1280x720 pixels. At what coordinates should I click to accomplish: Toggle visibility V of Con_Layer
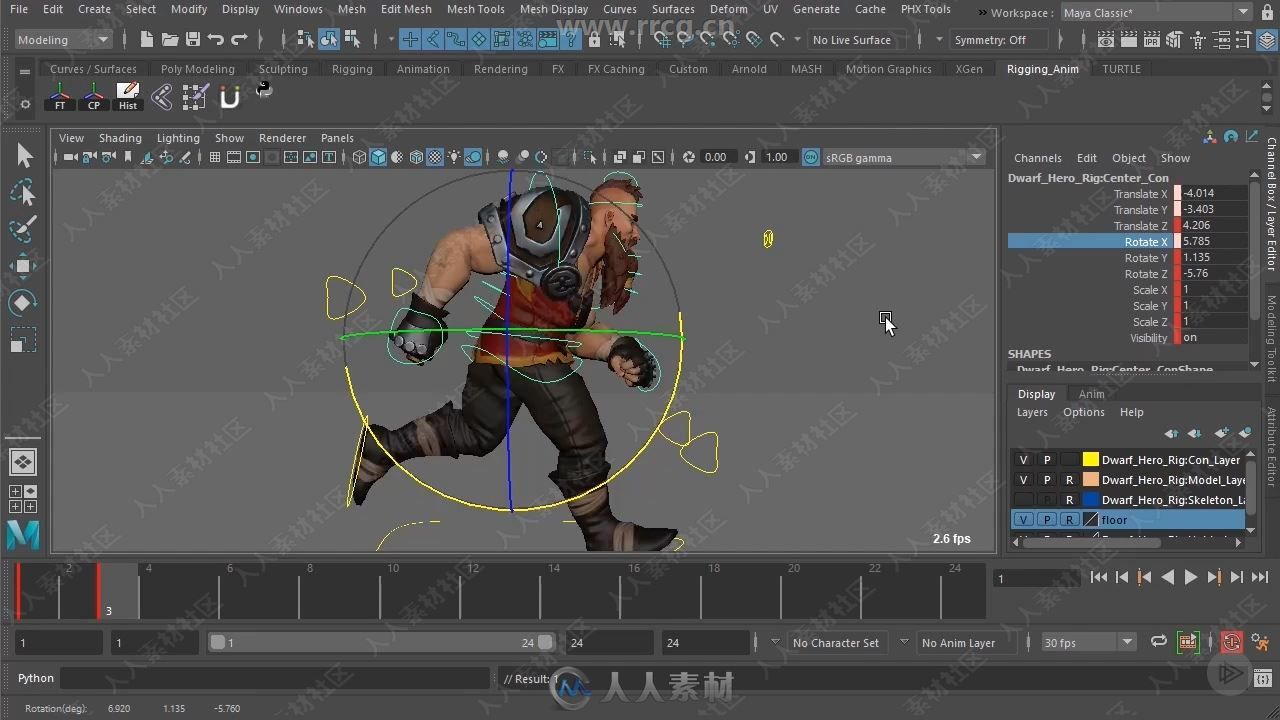pos(1023,460)
